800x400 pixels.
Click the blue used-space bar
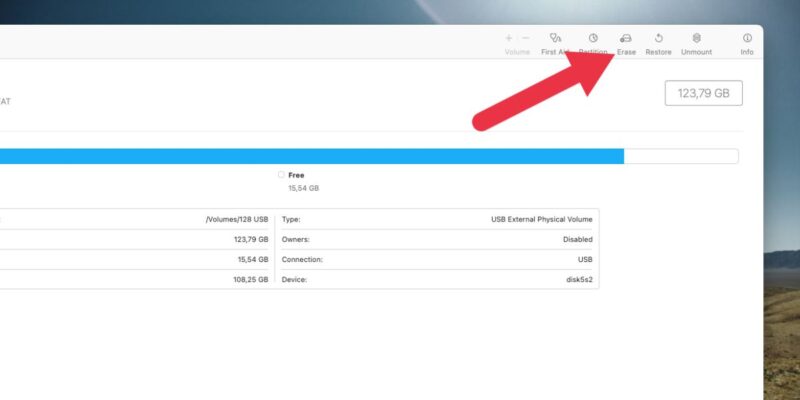tap(312, 156)
